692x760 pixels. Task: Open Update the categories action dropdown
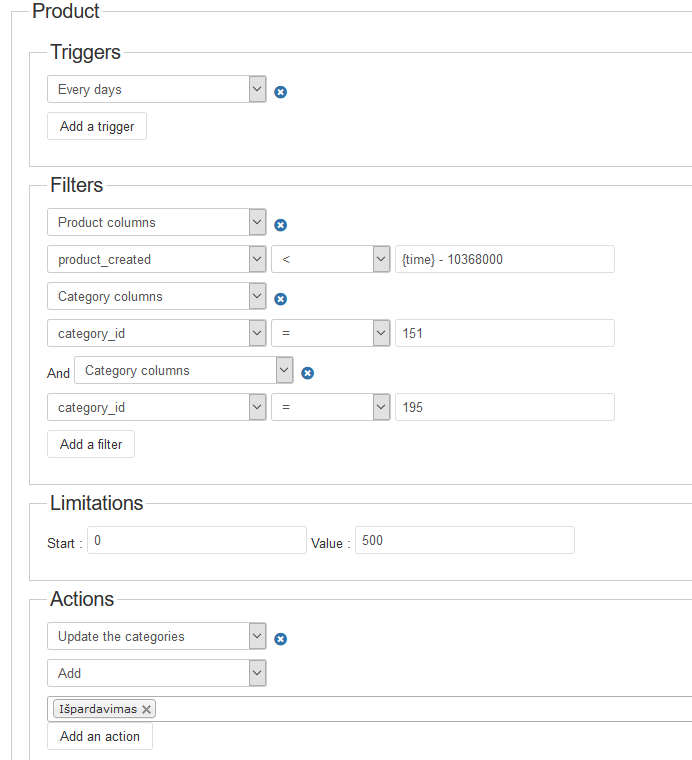[x=156, y=636]
